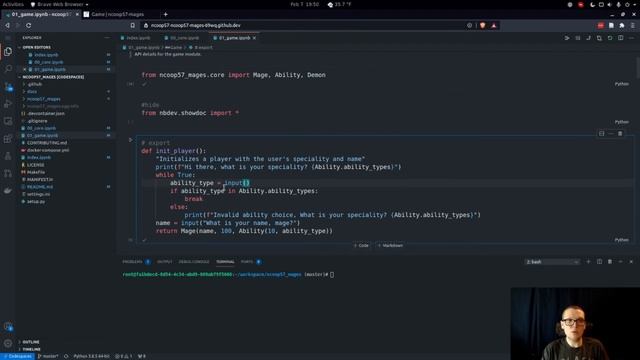Open the Explorer view in activity bar
Image resolution: width=640 pixels, height=360 pixels.
pyautogui.click(x=8, y=51)
